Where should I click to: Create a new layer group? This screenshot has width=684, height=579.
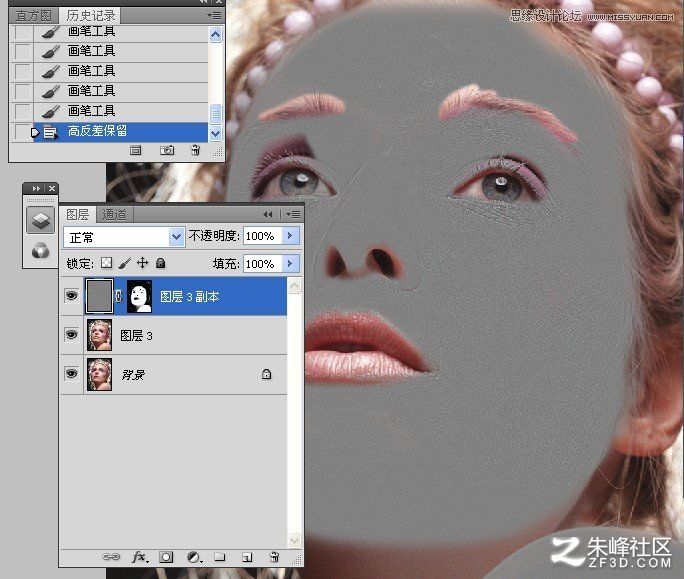tap(220, 557)
